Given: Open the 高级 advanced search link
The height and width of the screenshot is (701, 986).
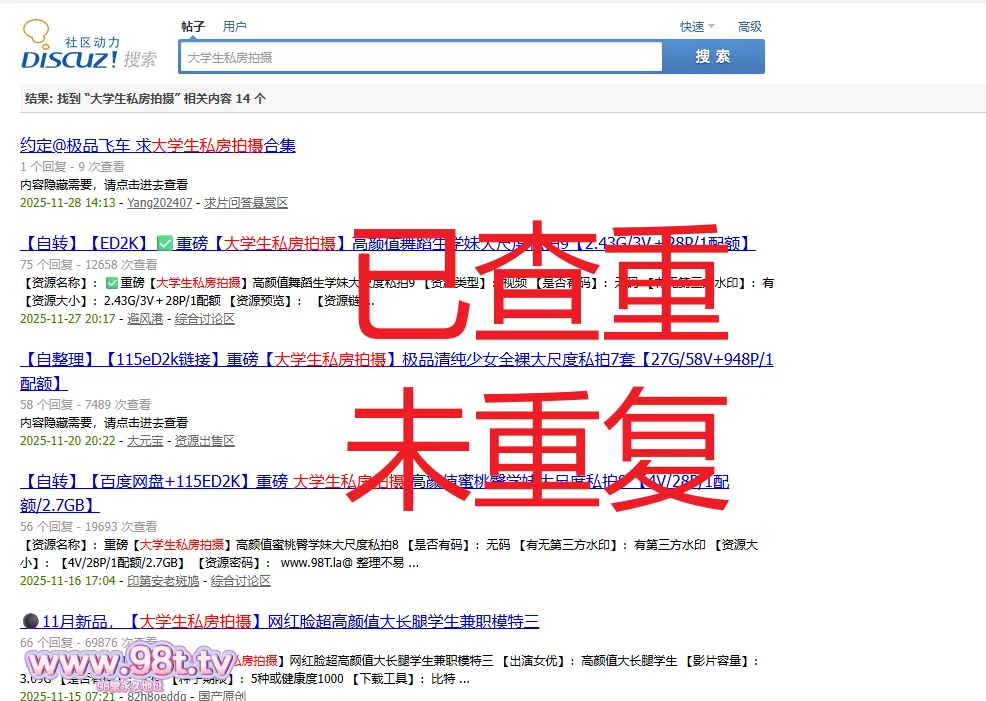Looking at the screenshot, I should [x=749, y=27].
